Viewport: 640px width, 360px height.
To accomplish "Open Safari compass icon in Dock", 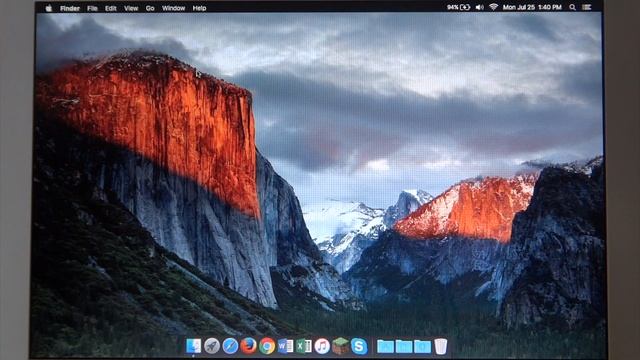I will (230, 346).
